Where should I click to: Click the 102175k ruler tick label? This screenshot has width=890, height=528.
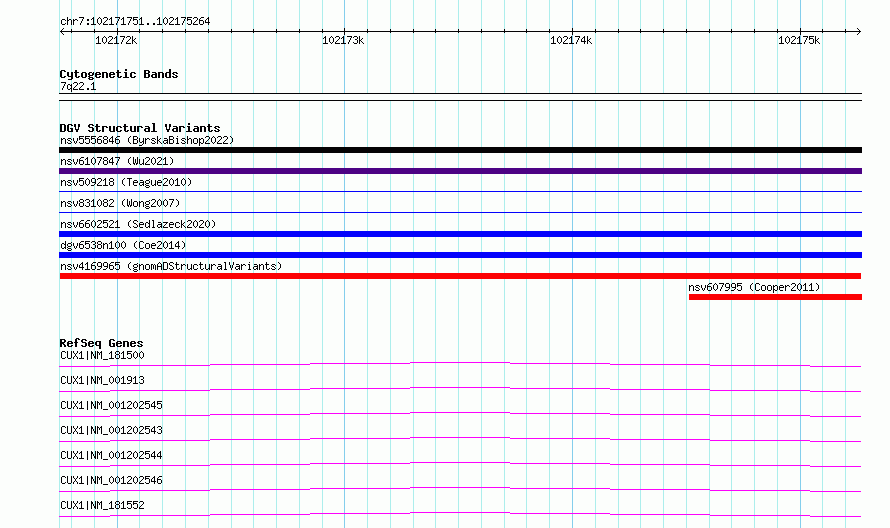(799, 40)
